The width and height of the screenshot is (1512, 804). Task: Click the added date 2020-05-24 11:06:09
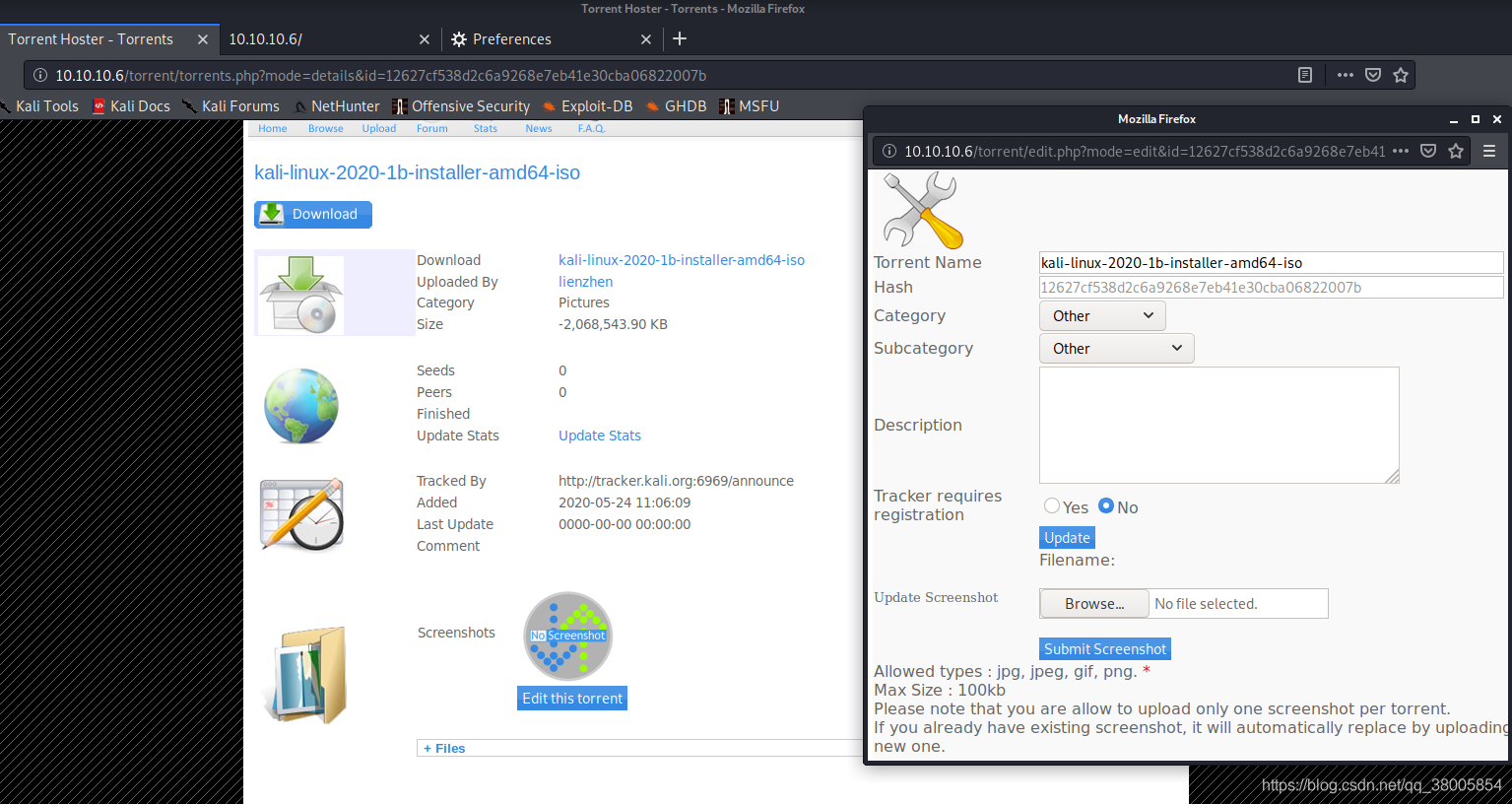[x=625, y=502]
